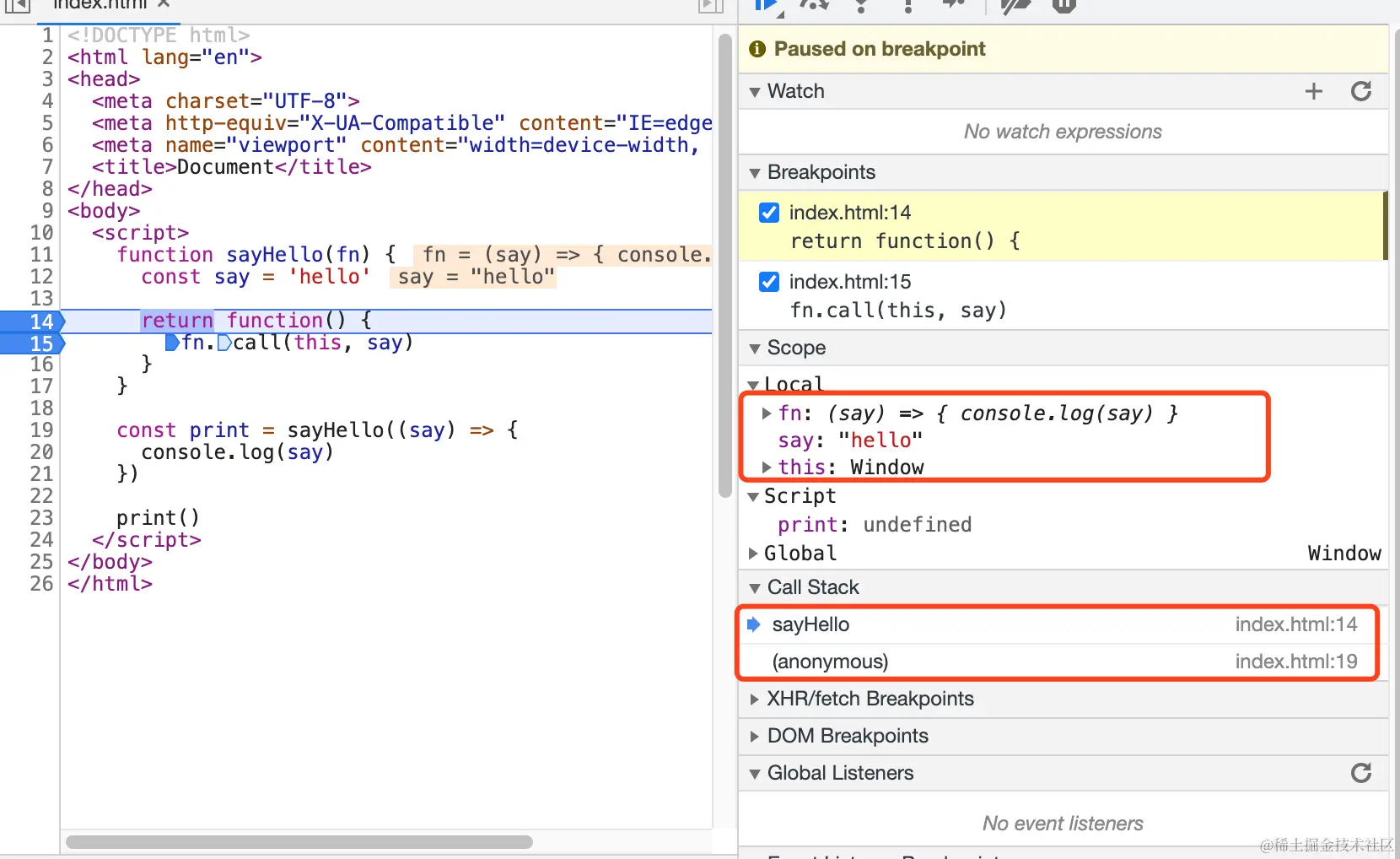1400x859 pixels.
Task: Collapse the Script scope group
Action: pos(753,497)
